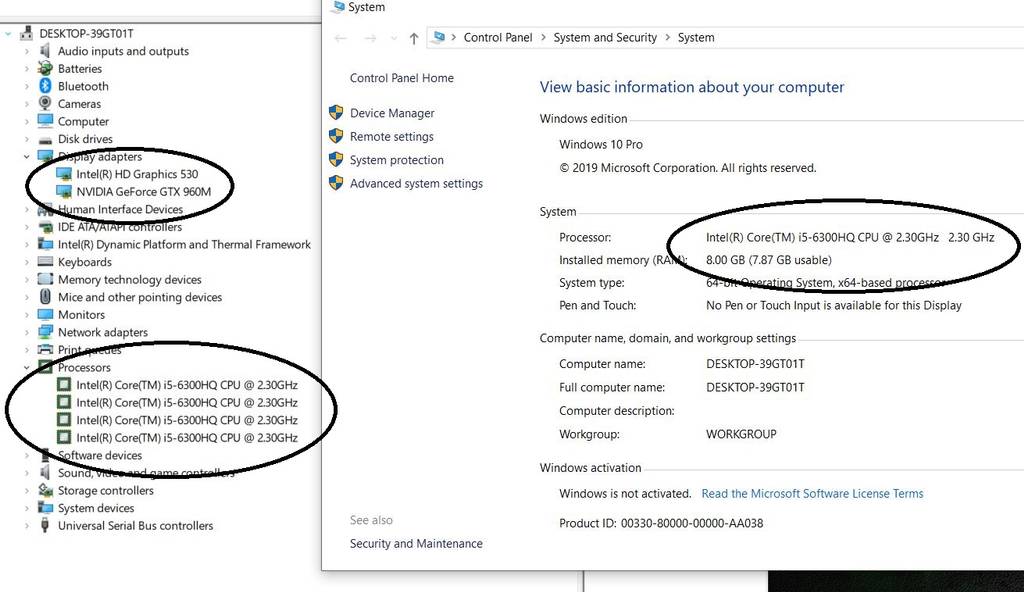Screen dimensions: 1024x592
Task: Click the Mice and other pointing devices icon
Action: tap(45, 297)
